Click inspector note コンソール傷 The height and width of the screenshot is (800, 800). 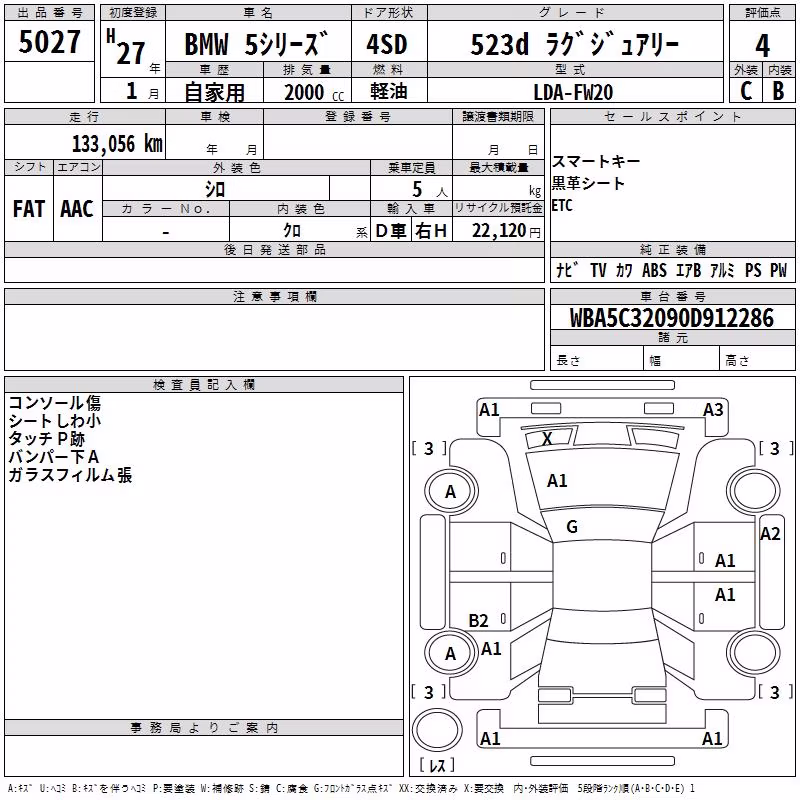pos(55,403)
